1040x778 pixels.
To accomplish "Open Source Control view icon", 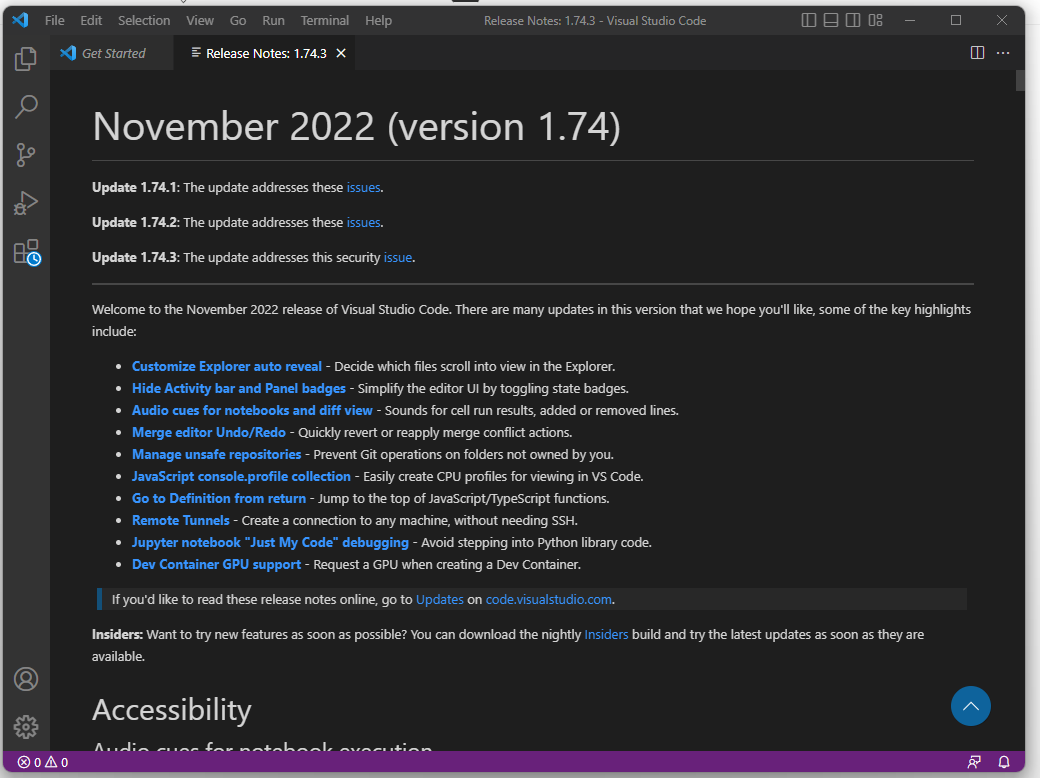I will point(26,155).
